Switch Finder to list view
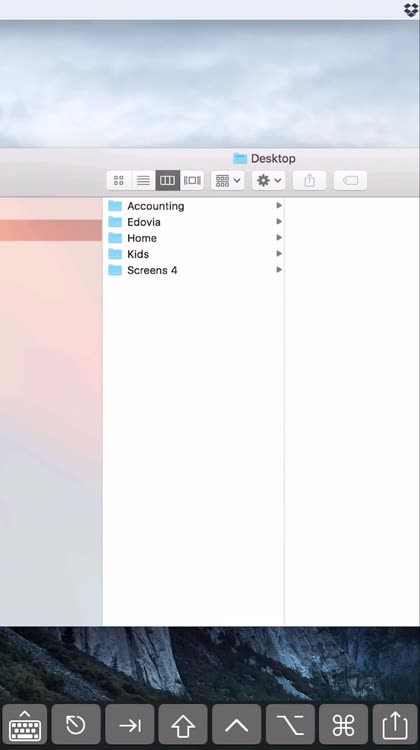The width and height of the screenshot is (420, 750). (x=143, y=180)
